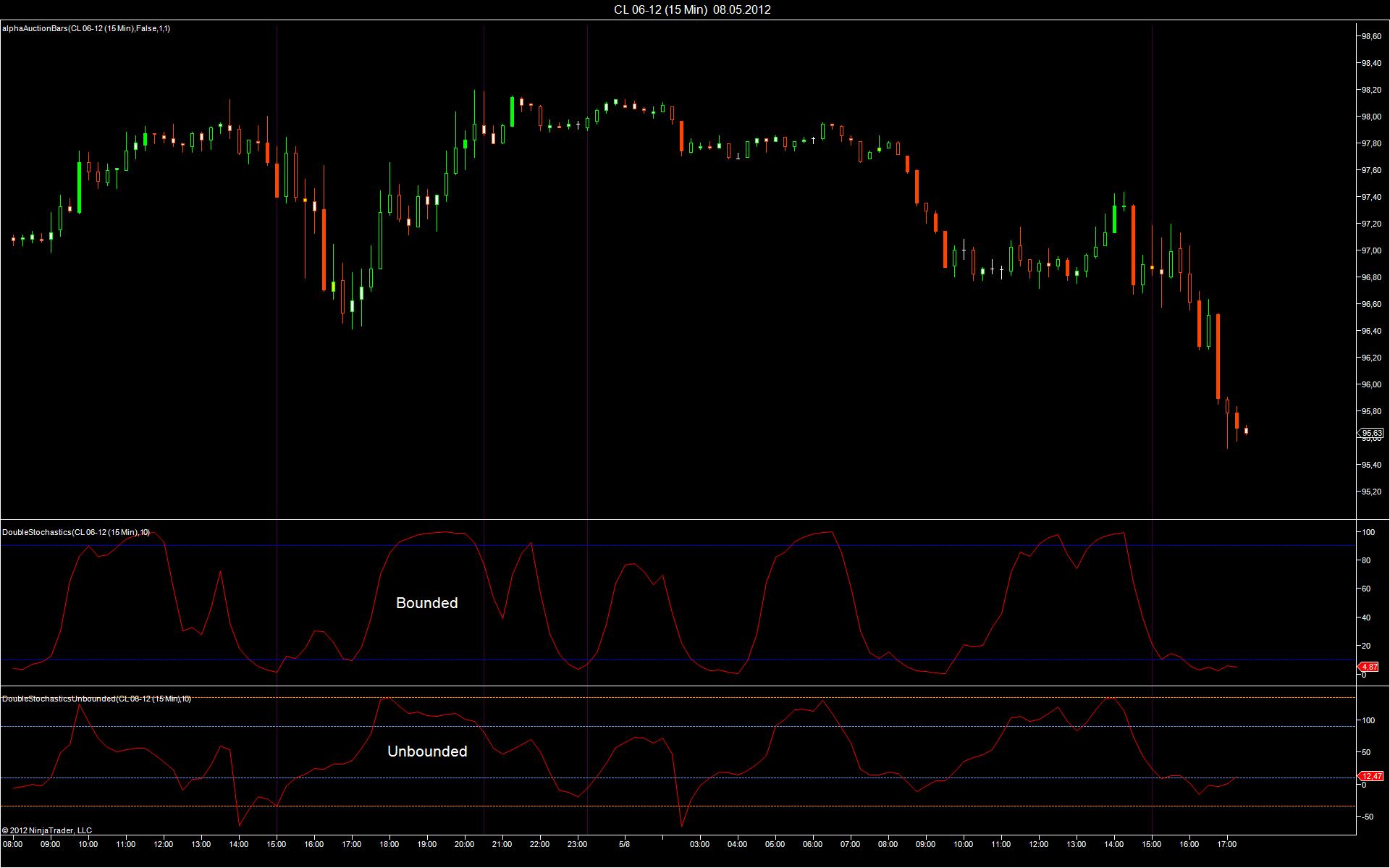The width and height of the screenshot is (1390, 868).
Task: Click the 97,00 price axis label
Action: 1372,250
